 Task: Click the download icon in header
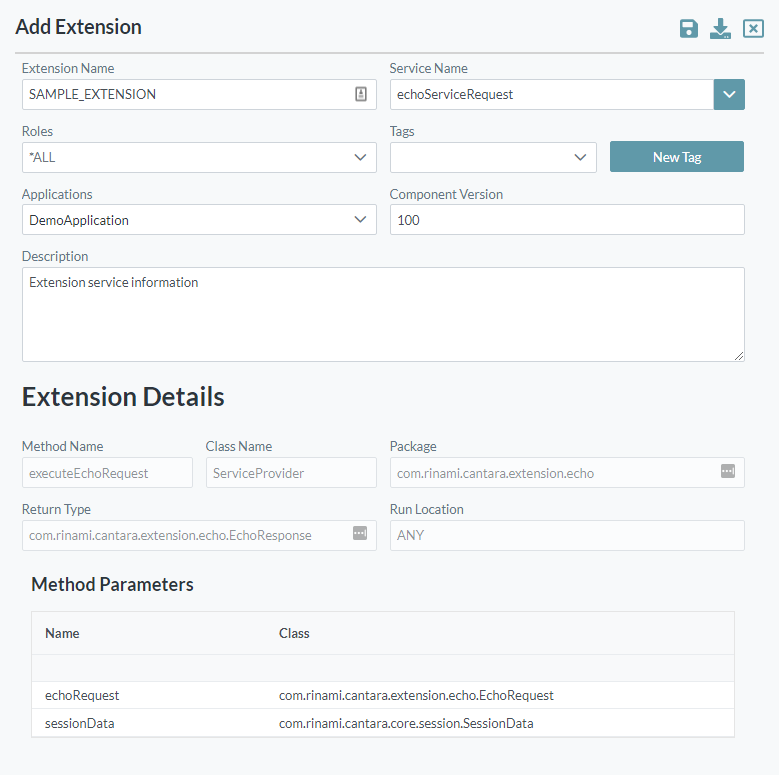pos(720,29)
